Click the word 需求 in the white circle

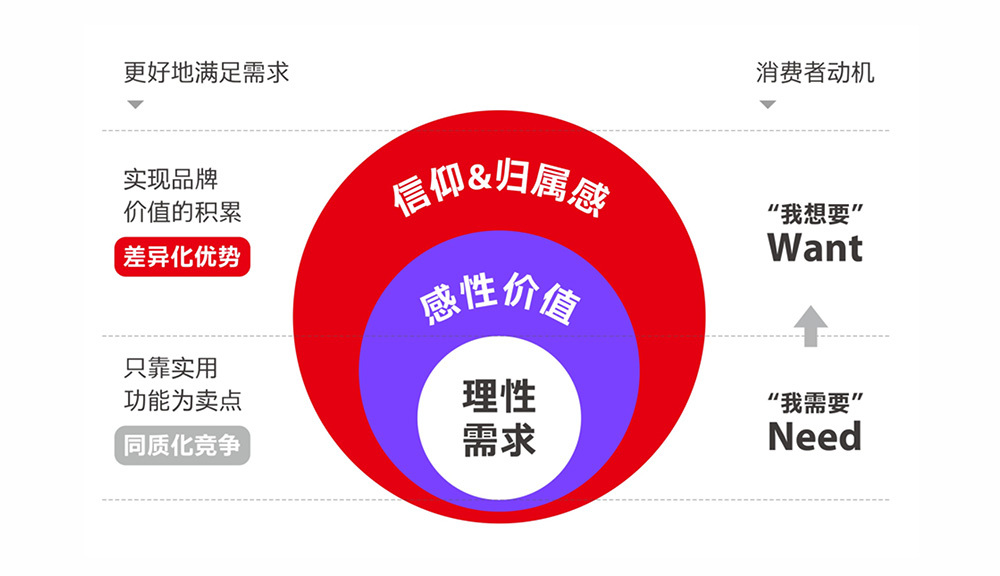[499, 440]
